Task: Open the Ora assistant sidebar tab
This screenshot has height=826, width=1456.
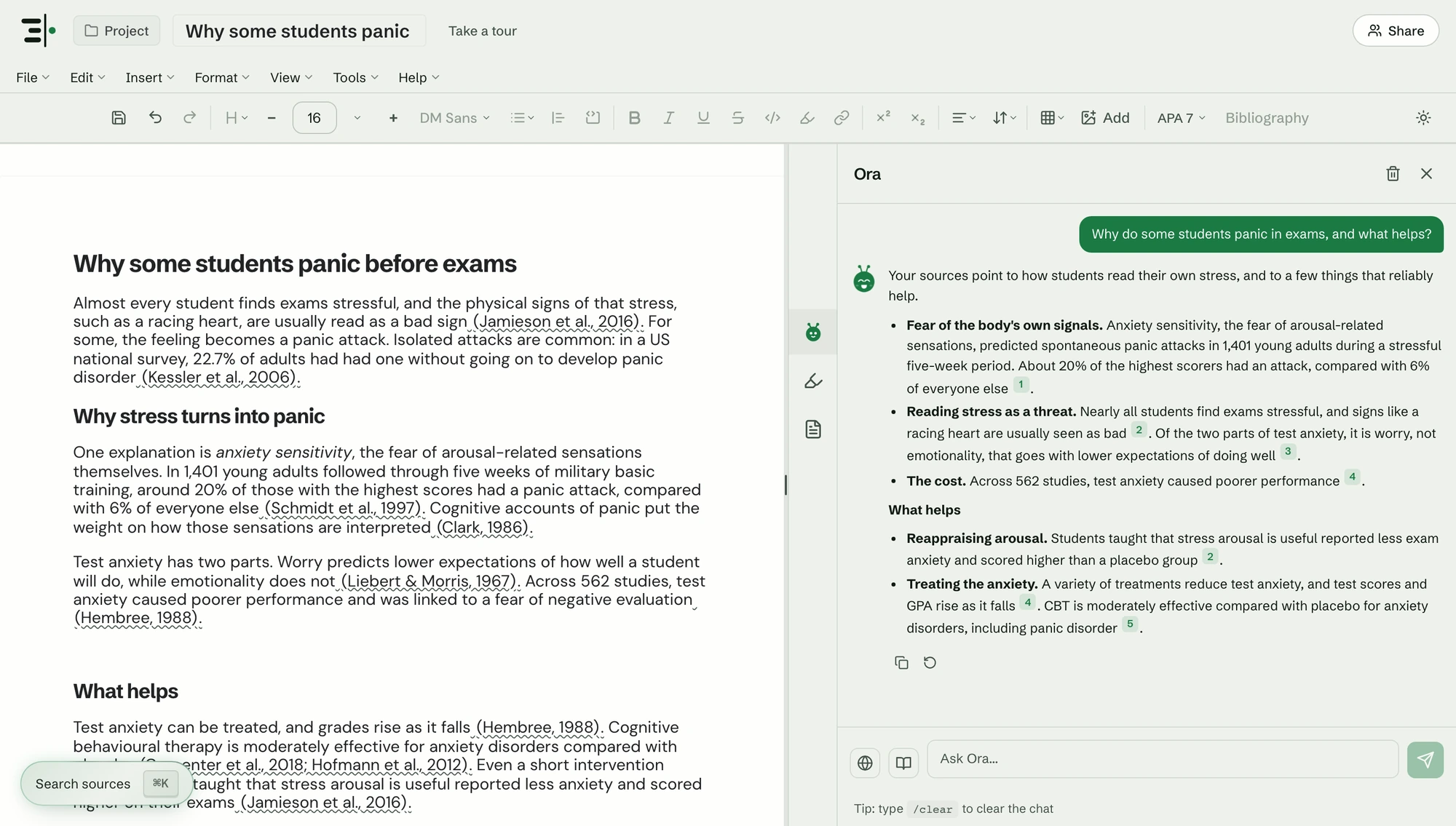Action: coord(813,333)
